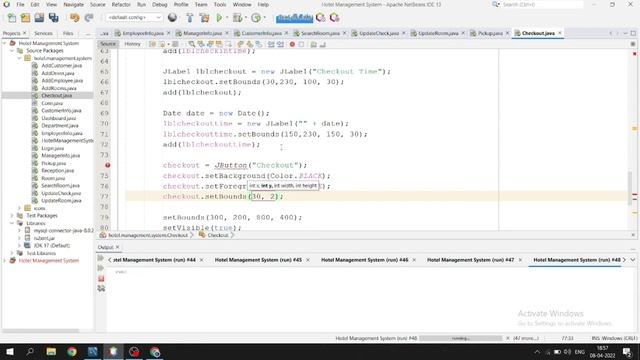The image size is (640, 360).
Task: Close the Output panel tab
Action: point(118,247)
